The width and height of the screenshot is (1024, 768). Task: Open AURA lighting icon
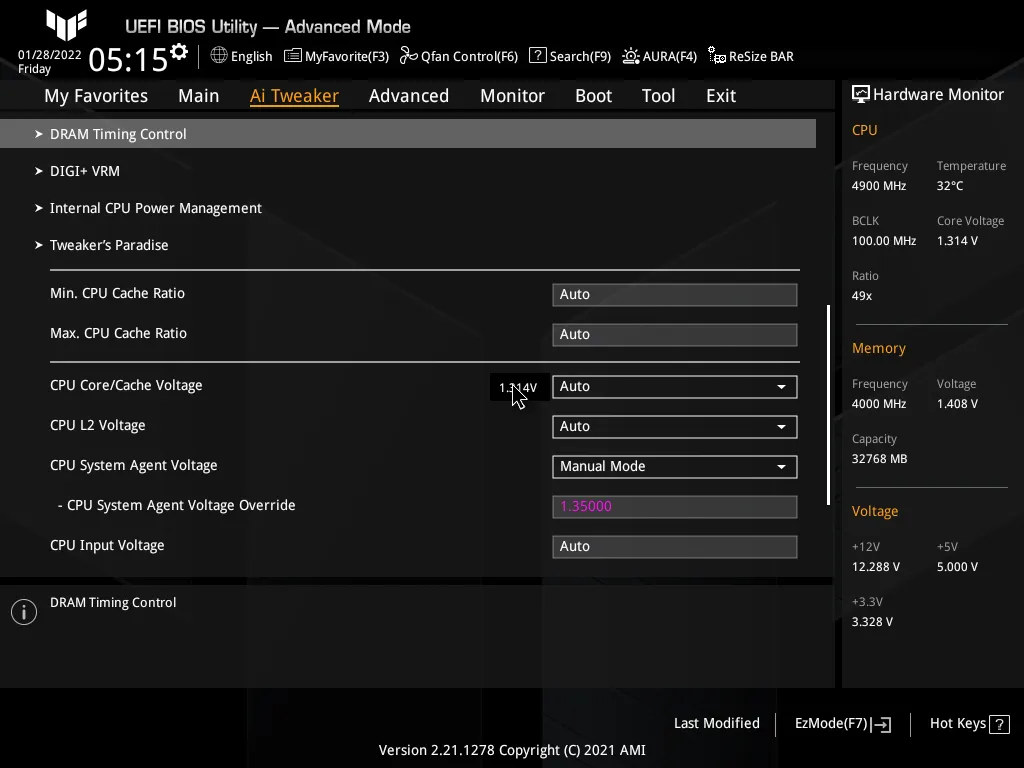(630, 56)
